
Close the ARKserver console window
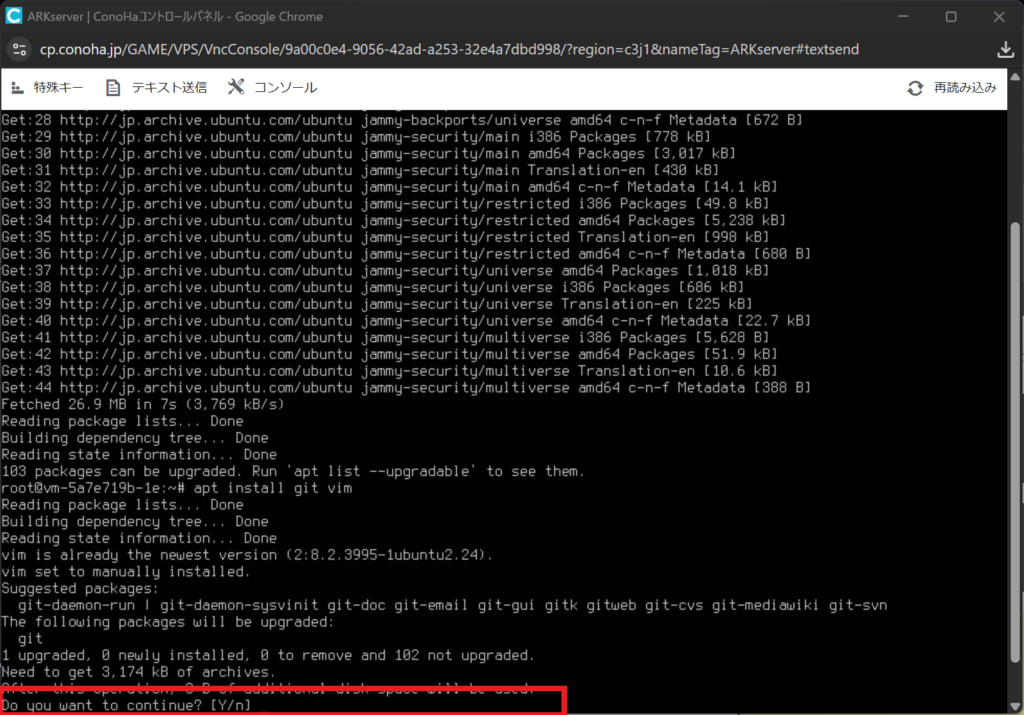[998, 16]
